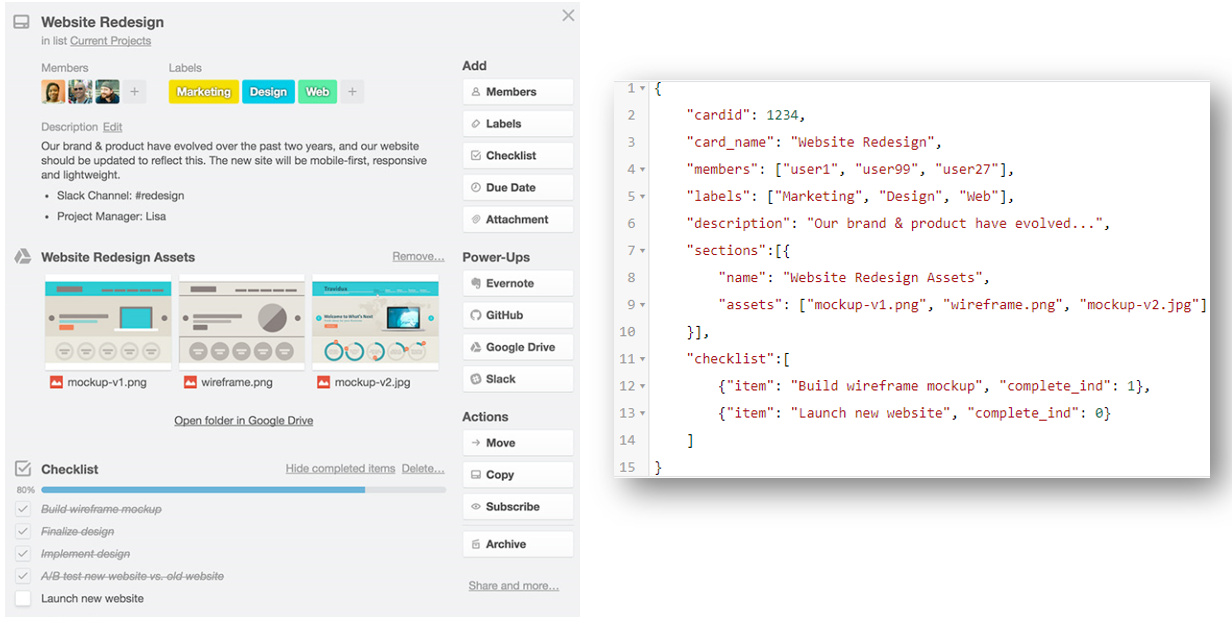Collapse the sections array on line 7
The height and width of the screenshot is (618, 1232).
pyautogui.click(x=642, y=251)
